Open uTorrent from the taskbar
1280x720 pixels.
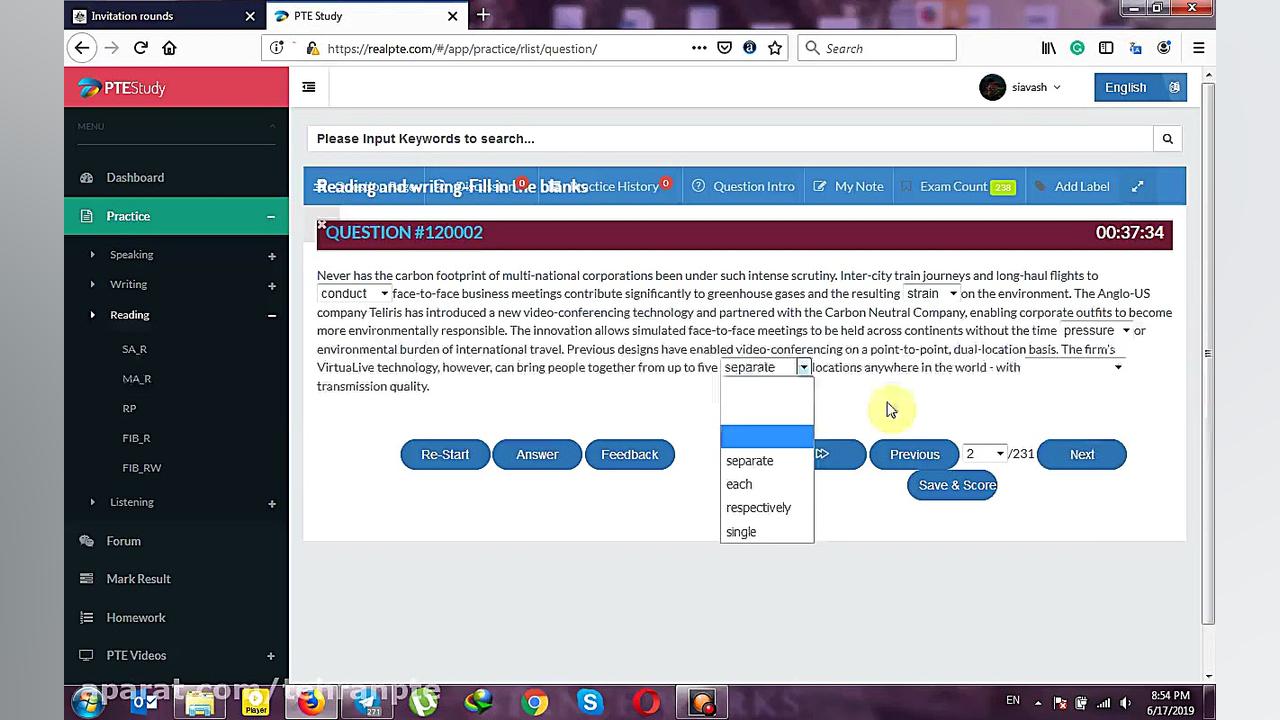point(423,703)
